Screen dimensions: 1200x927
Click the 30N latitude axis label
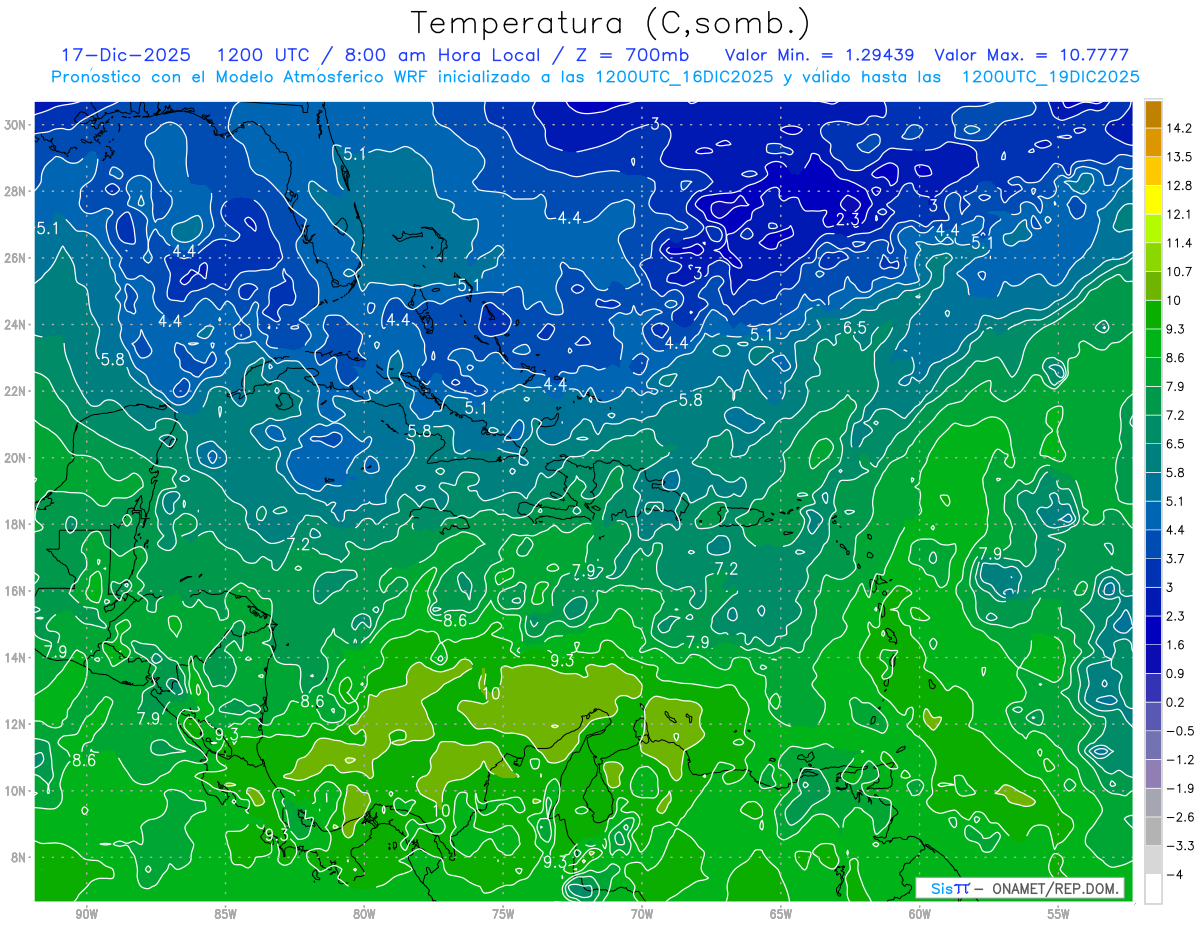click(x=17, y=125)
